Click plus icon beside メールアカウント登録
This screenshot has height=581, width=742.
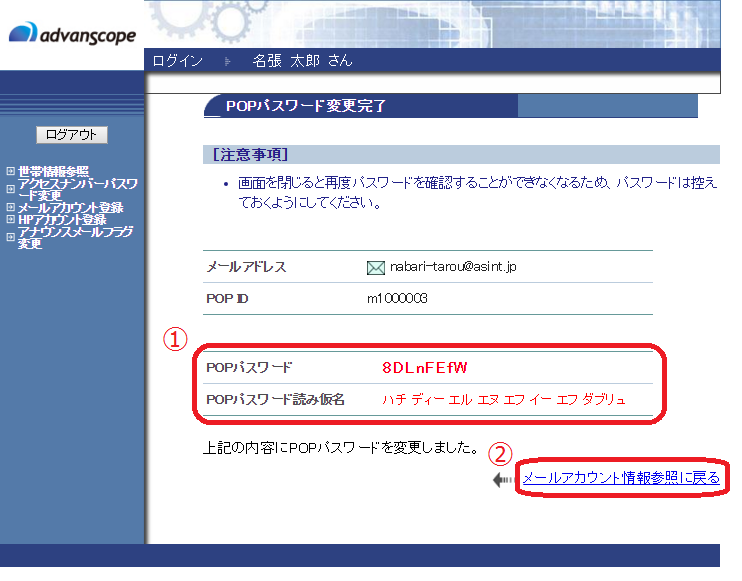point(10,207)
